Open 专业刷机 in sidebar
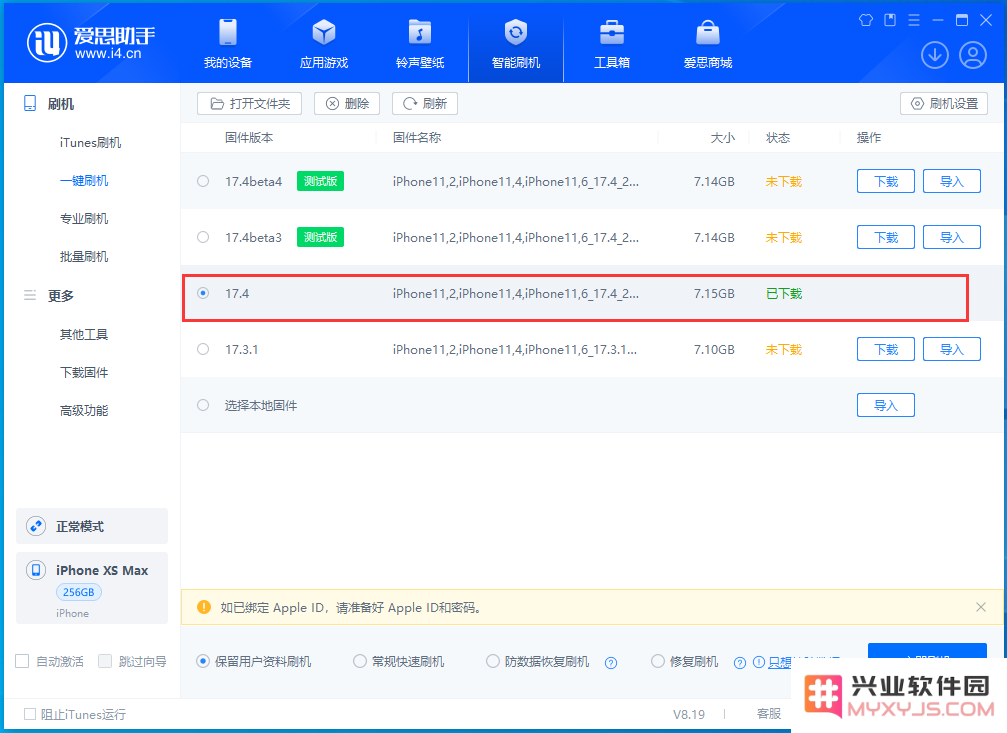 click(84, 218)
